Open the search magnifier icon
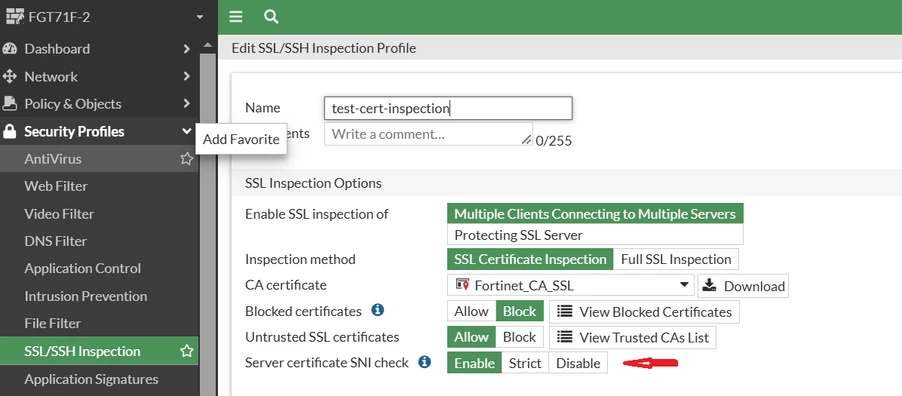This screenshot has width=902, height=396. 271,17
